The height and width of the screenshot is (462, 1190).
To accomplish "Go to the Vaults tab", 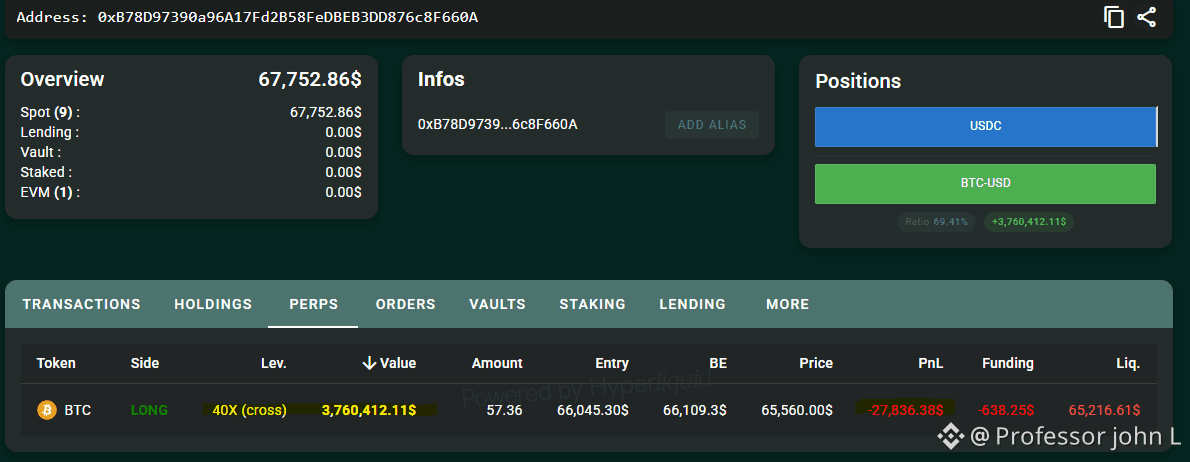I will tap(497, 304).
